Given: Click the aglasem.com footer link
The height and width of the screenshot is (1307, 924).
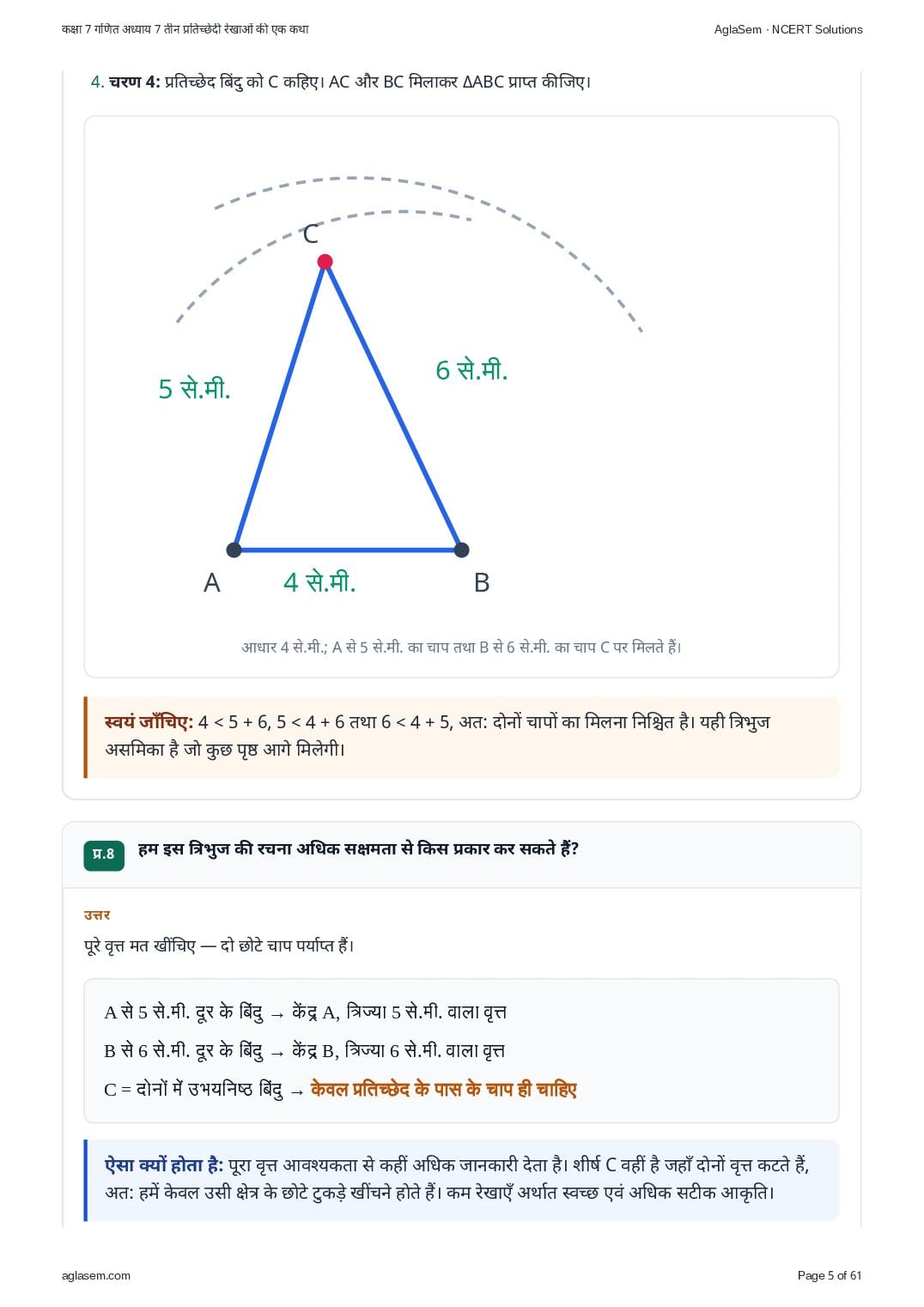Looking at the screenshot, I should (x=96, y=1275).
